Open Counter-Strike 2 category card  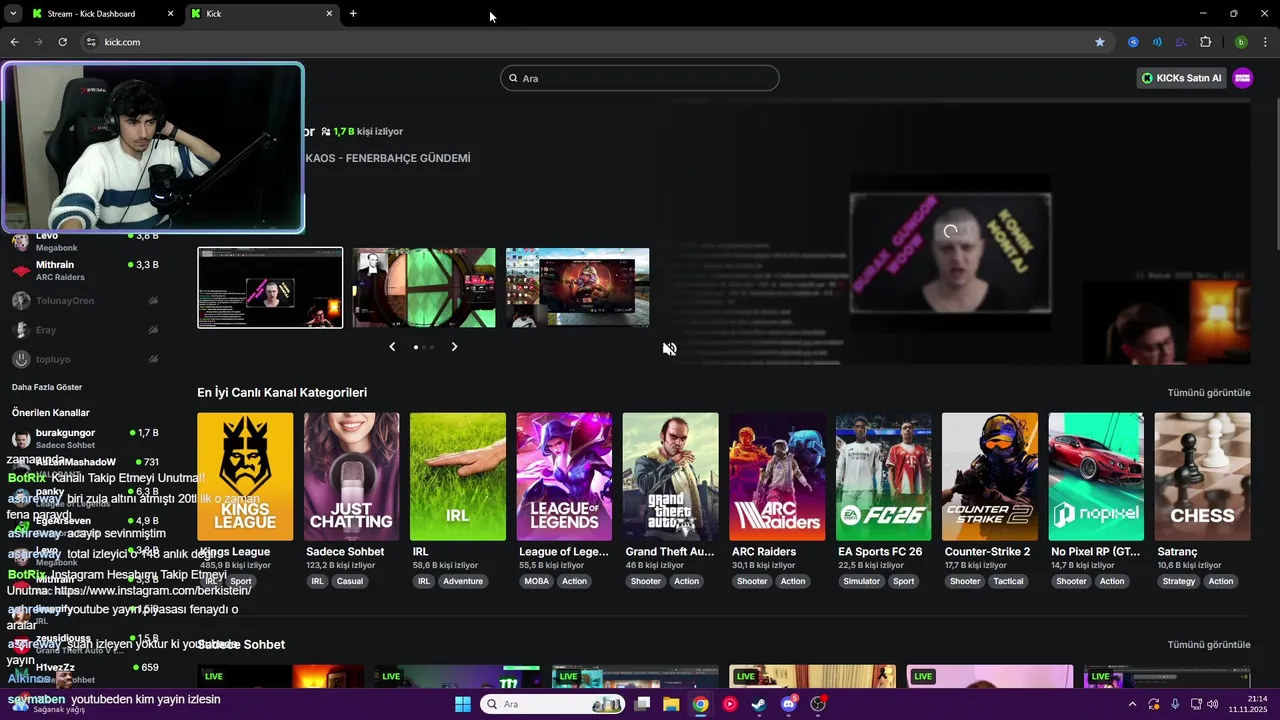(990, 477)
